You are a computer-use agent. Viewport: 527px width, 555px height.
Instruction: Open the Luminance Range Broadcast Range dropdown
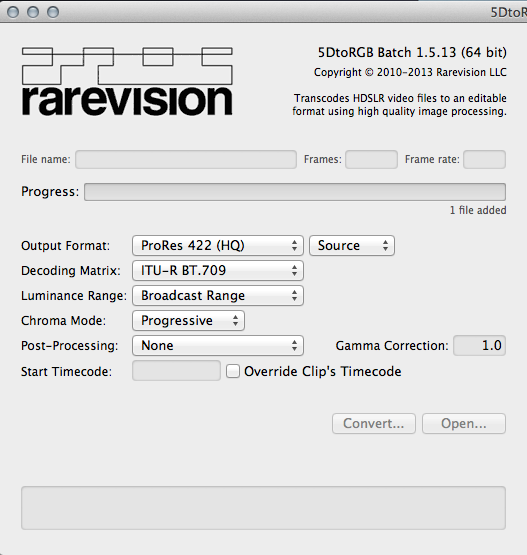pos(218,296)
